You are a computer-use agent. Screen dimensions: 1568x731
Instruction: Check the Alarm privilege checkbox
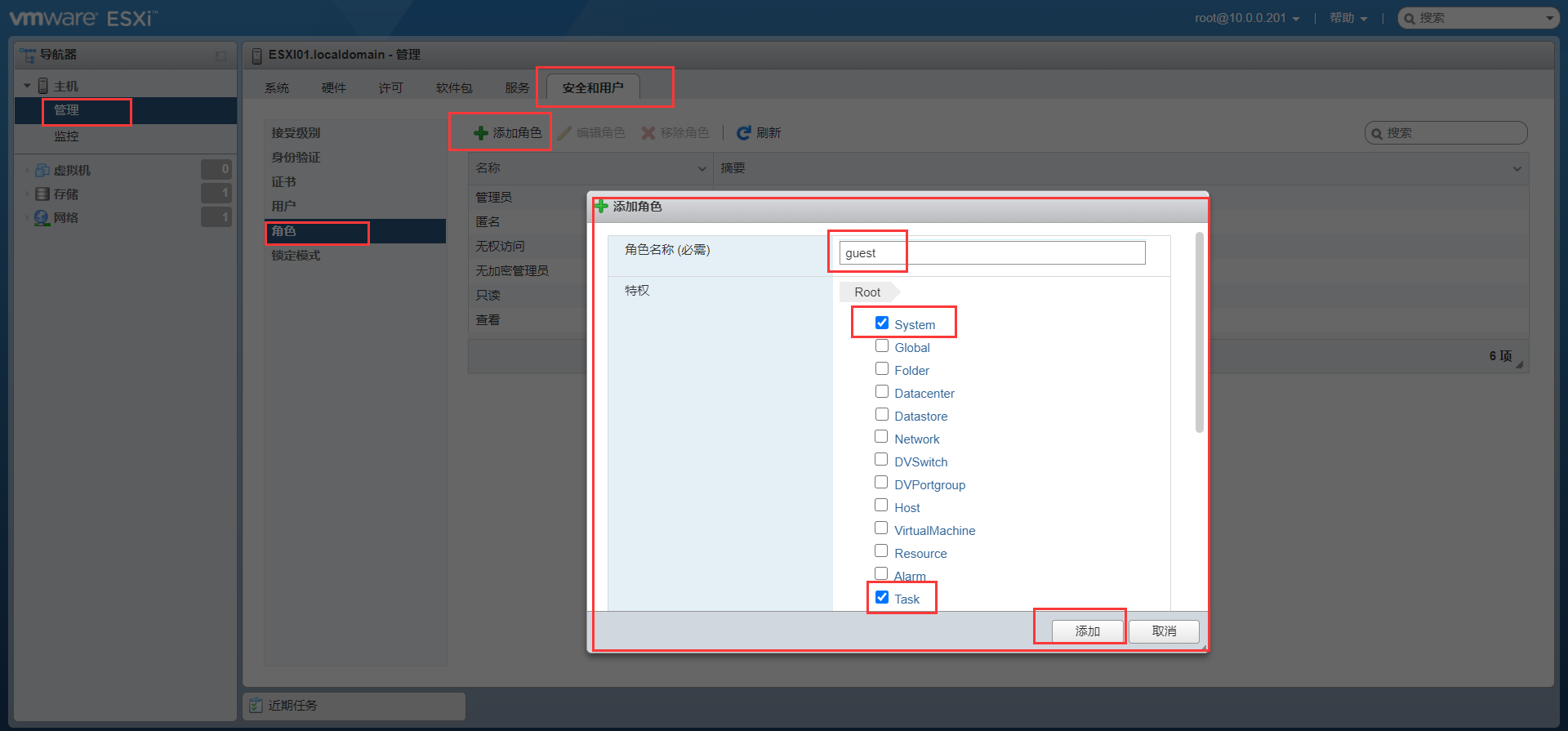pyautogui.click(x=881, y=573)
